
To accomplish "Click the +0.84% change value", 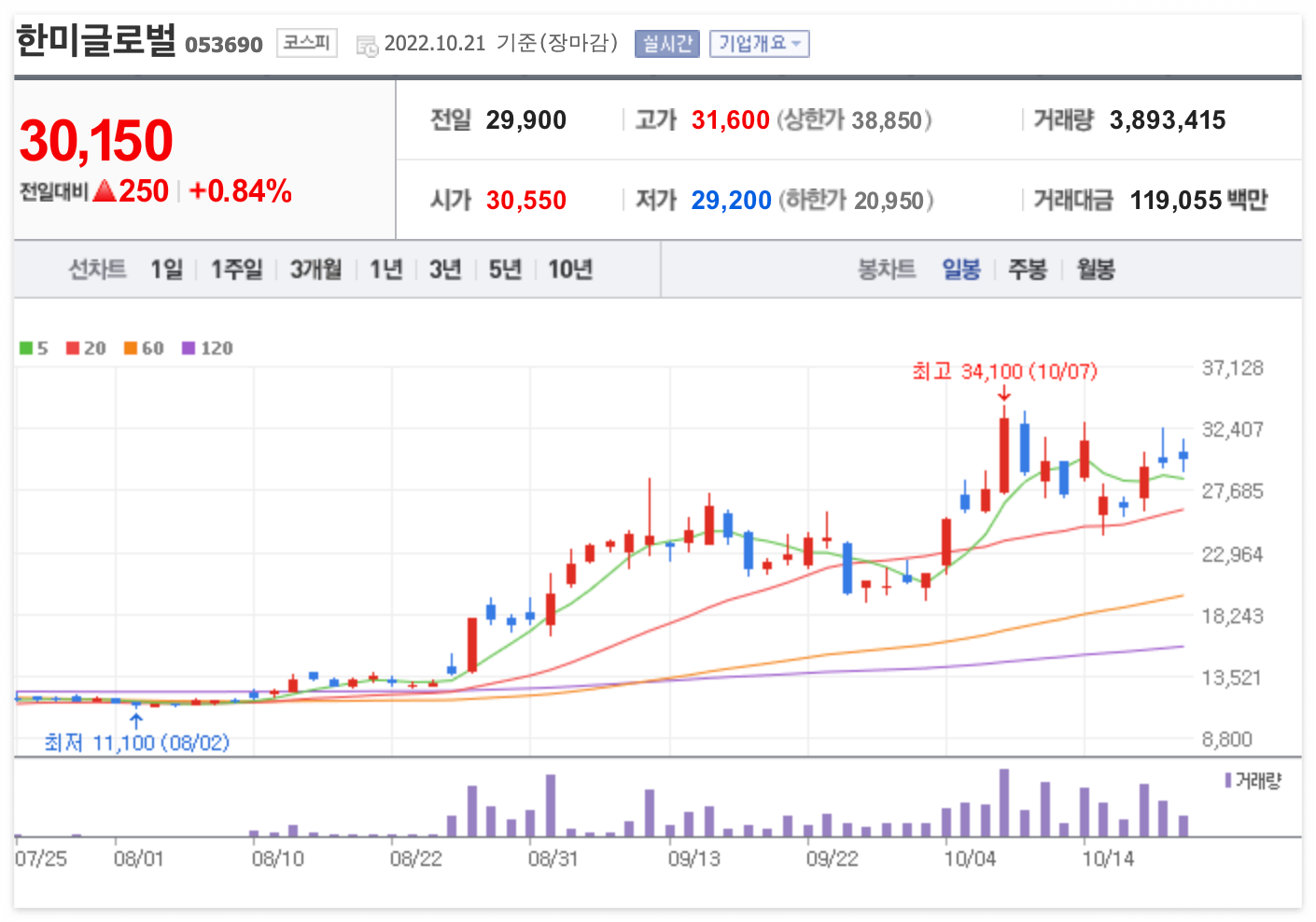I will 241,191.
